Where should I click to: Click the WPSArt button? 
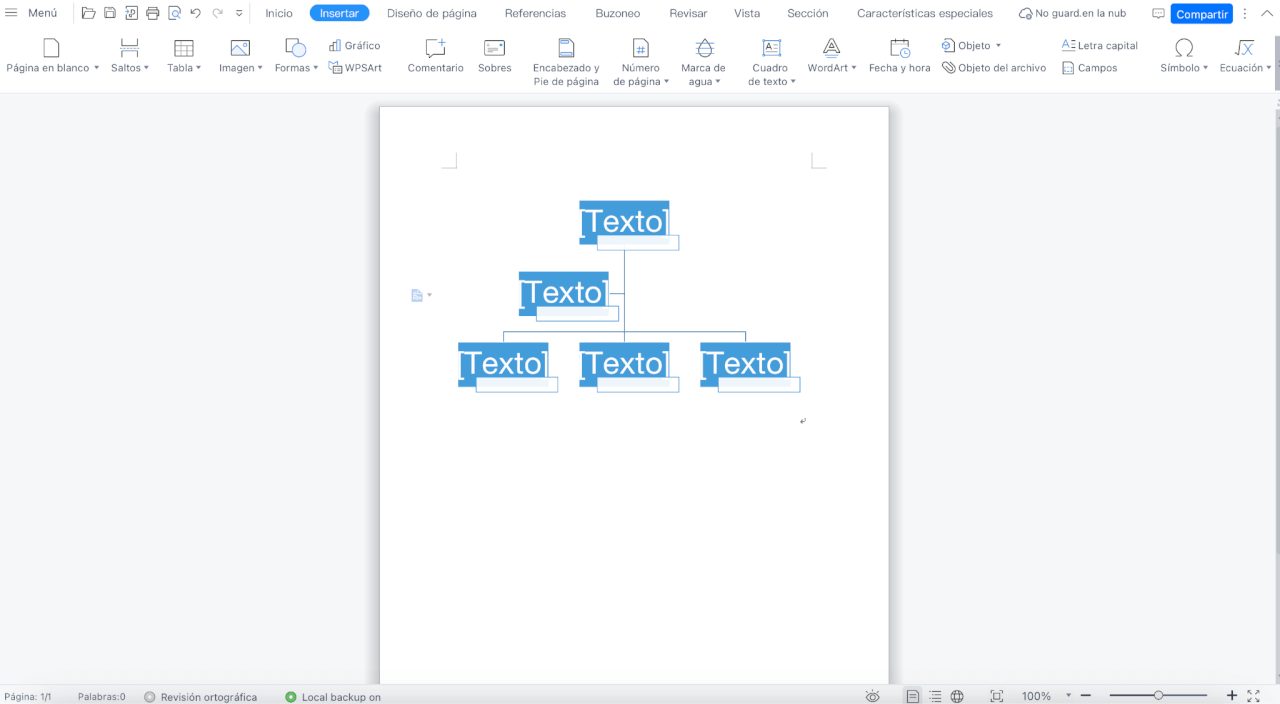click(355, 67)
